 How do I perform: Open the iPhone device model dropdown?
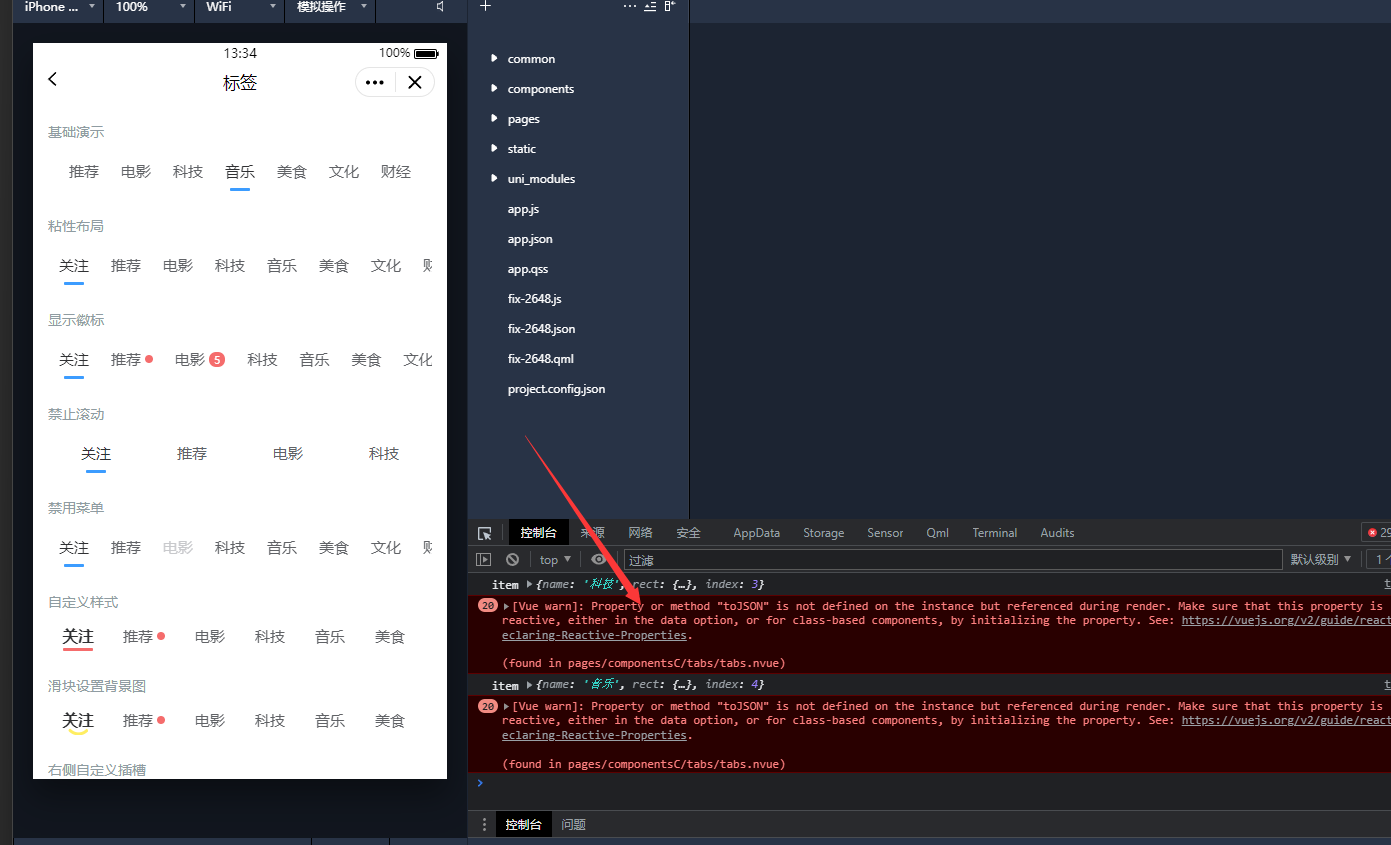click(56, 7)
